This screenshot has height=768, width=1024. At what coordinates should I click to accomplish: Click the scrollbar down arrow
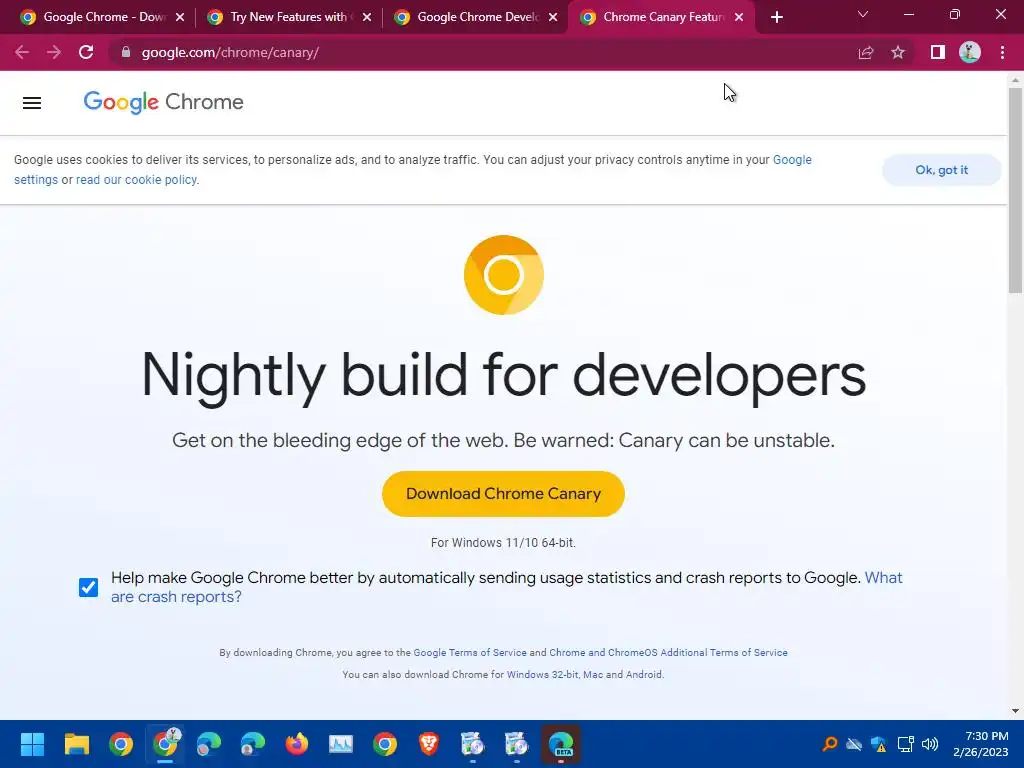1015,711
